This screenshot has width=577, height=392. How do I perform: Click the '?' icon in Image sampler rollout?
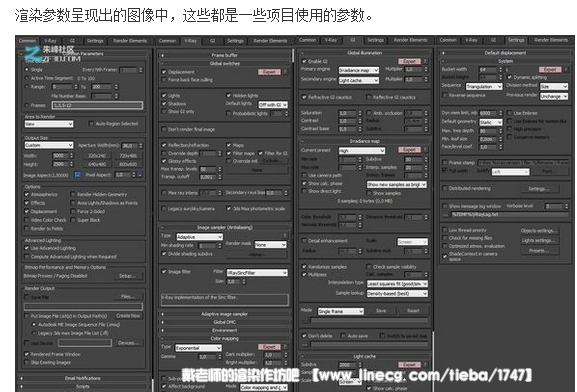285,235
